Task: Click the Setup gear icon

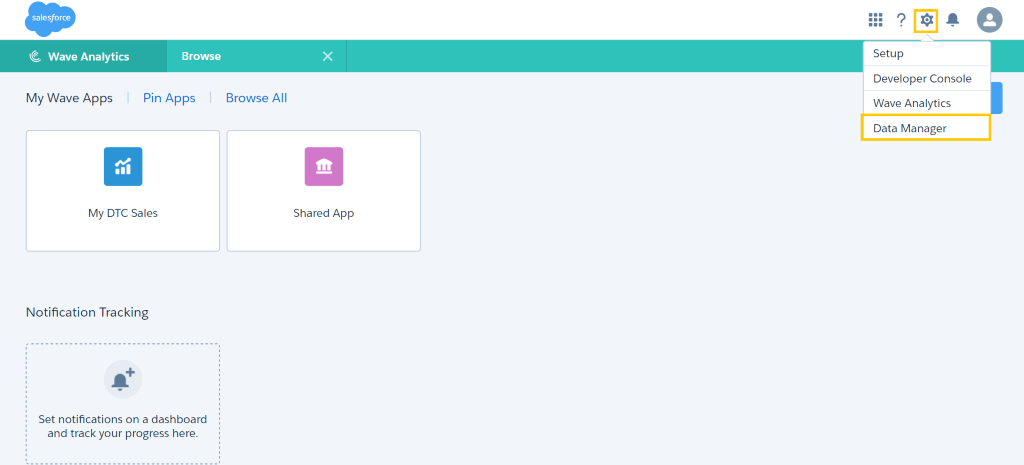Action: tap(926, 20)
